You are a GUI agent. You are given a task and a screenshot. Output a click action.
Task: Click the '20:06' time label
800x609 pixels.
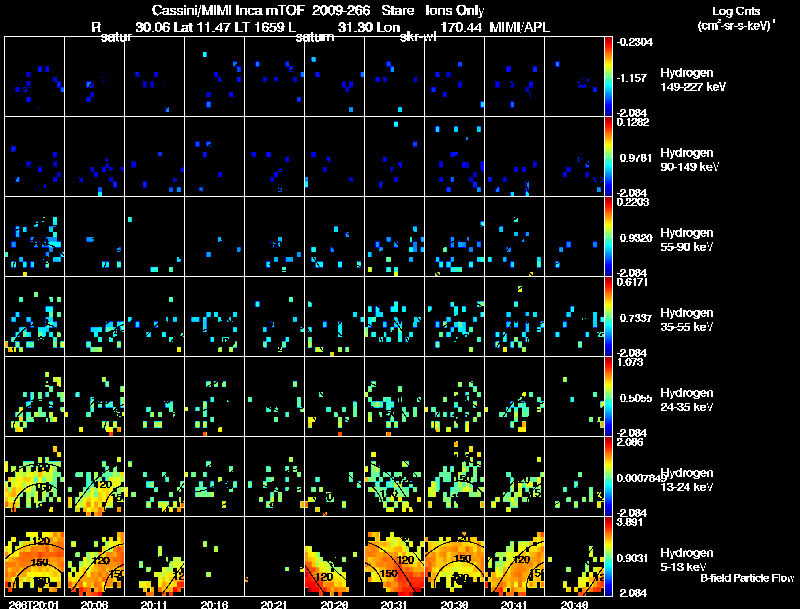coord(94,604)
